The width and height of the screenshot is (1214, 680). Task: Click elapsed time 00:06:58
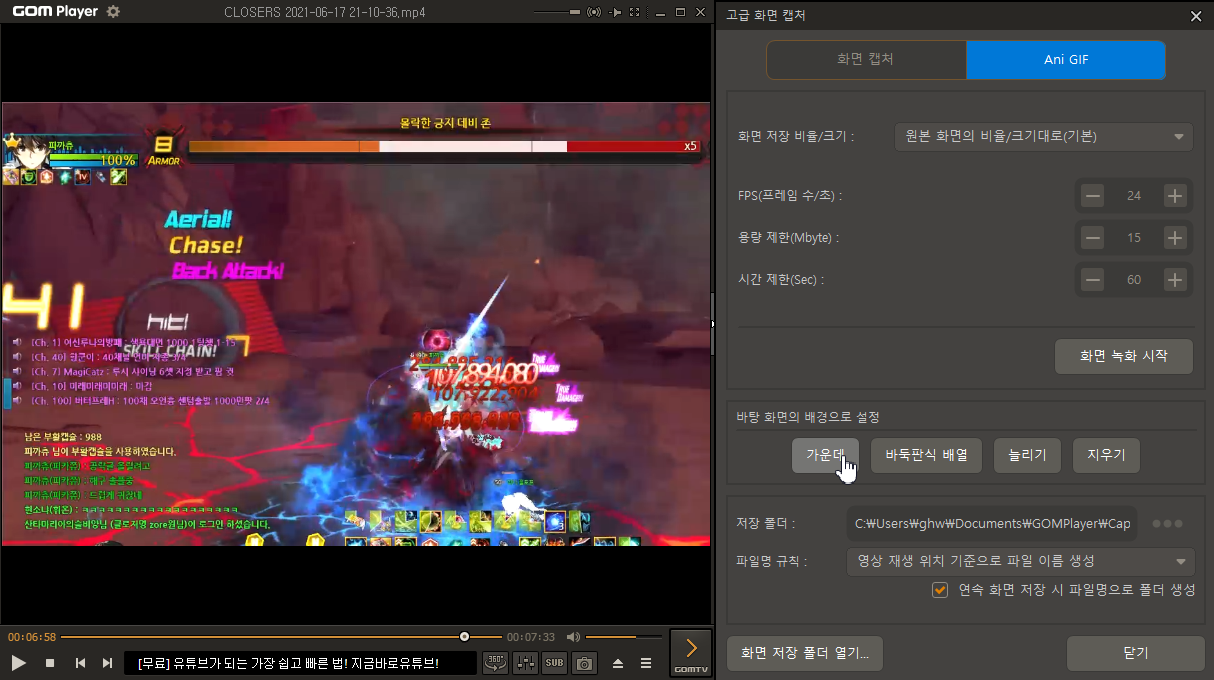[32, 637]
